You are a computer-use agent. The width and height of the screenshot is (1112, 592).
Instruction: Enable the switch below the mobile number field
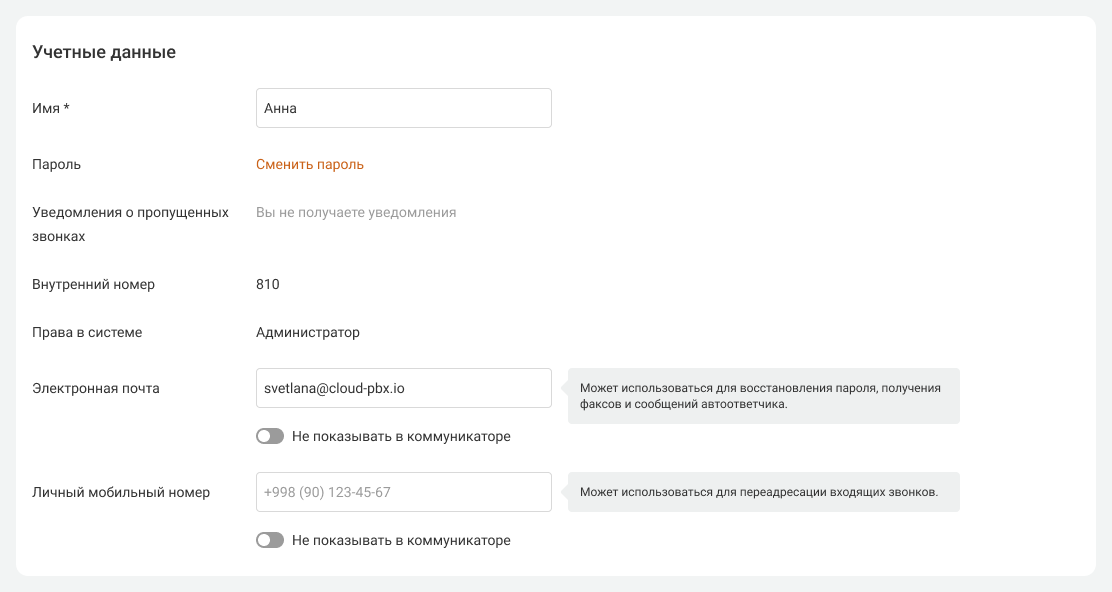[270, 541]
